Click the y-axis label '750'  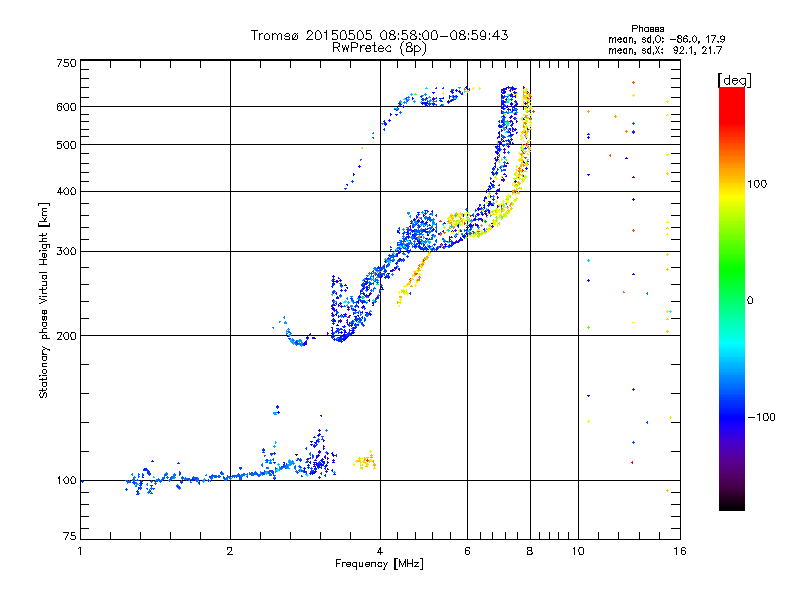(x=66, y=64)
